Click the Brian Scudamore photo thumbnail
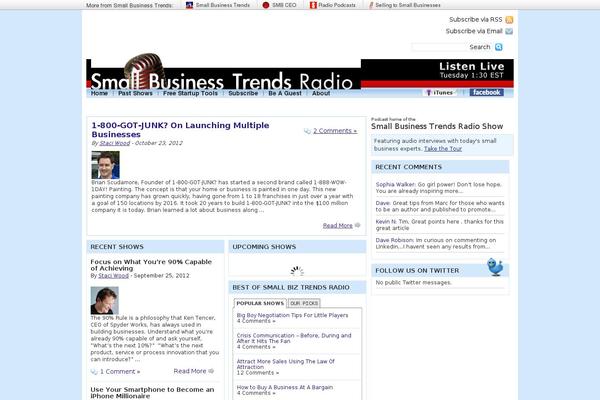 click(106, 165)
